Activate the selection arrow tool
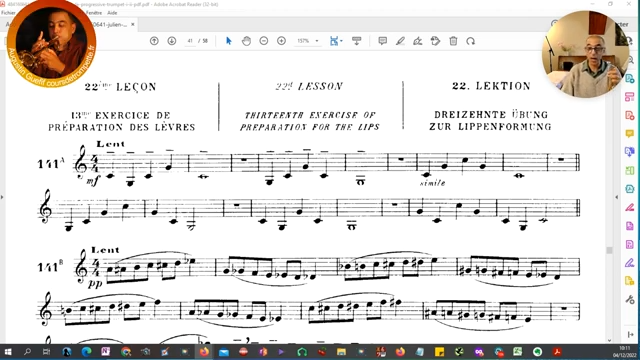This screenshot has height=360, width=640. pyautogui.click(x=229, y=41)
